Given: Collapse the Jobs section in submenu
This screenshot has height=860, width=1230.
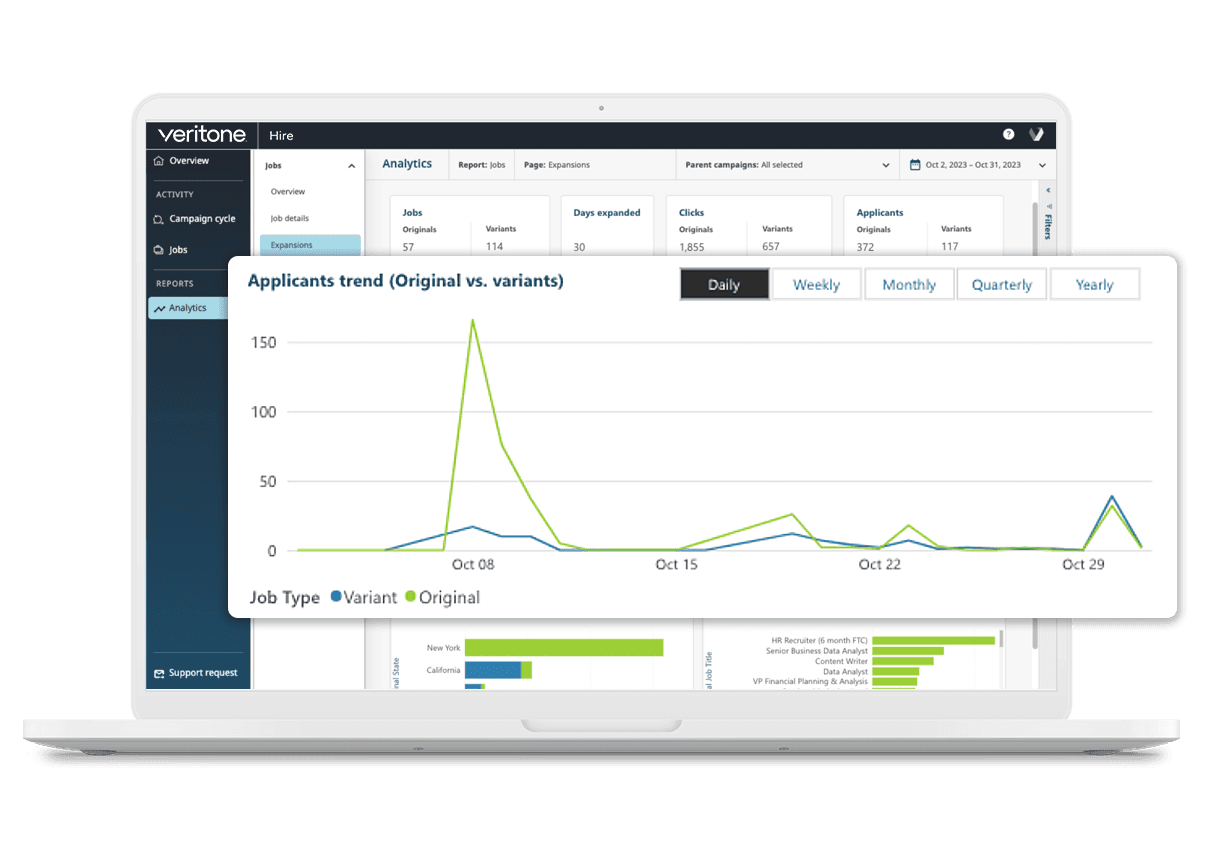Looking at the screenshot, I should (351, 166).
